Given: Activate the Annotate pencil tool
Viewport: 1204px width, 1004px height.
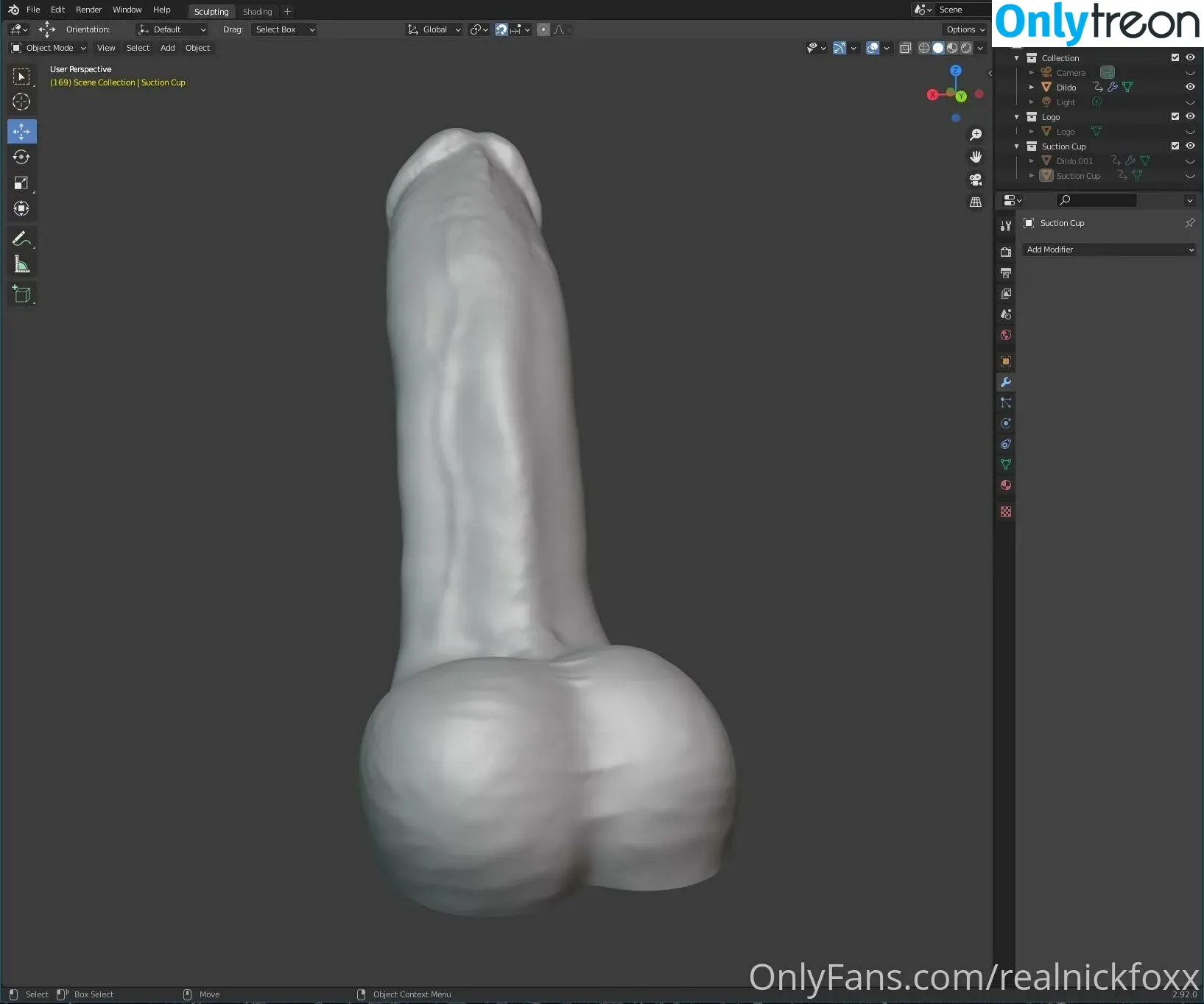Looking at the screenshot, I should (21, 238).
